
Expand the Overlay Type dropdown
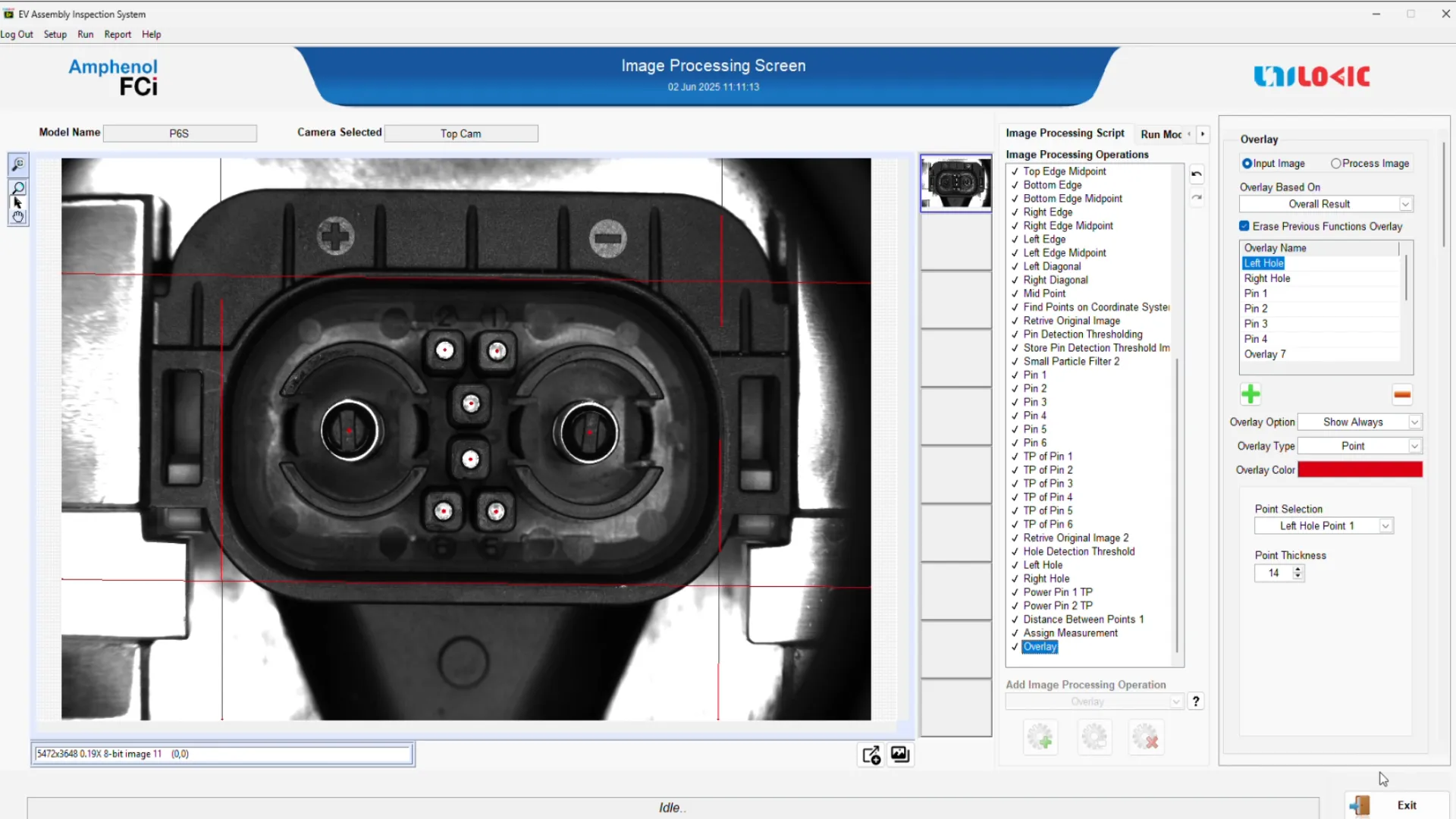[x=1414, y=446]
